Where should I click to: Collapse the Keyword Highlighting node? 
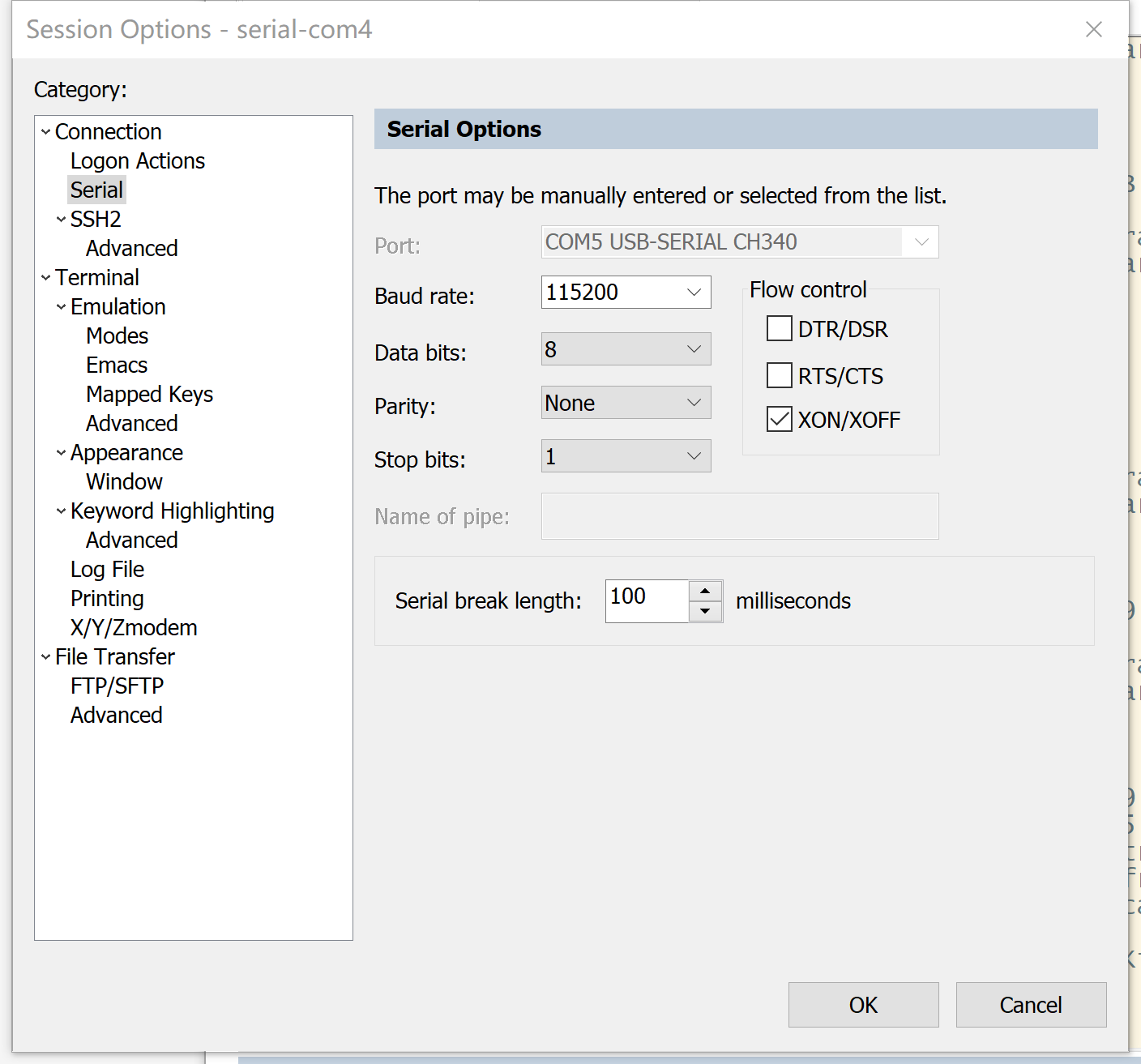click(62, 511)
